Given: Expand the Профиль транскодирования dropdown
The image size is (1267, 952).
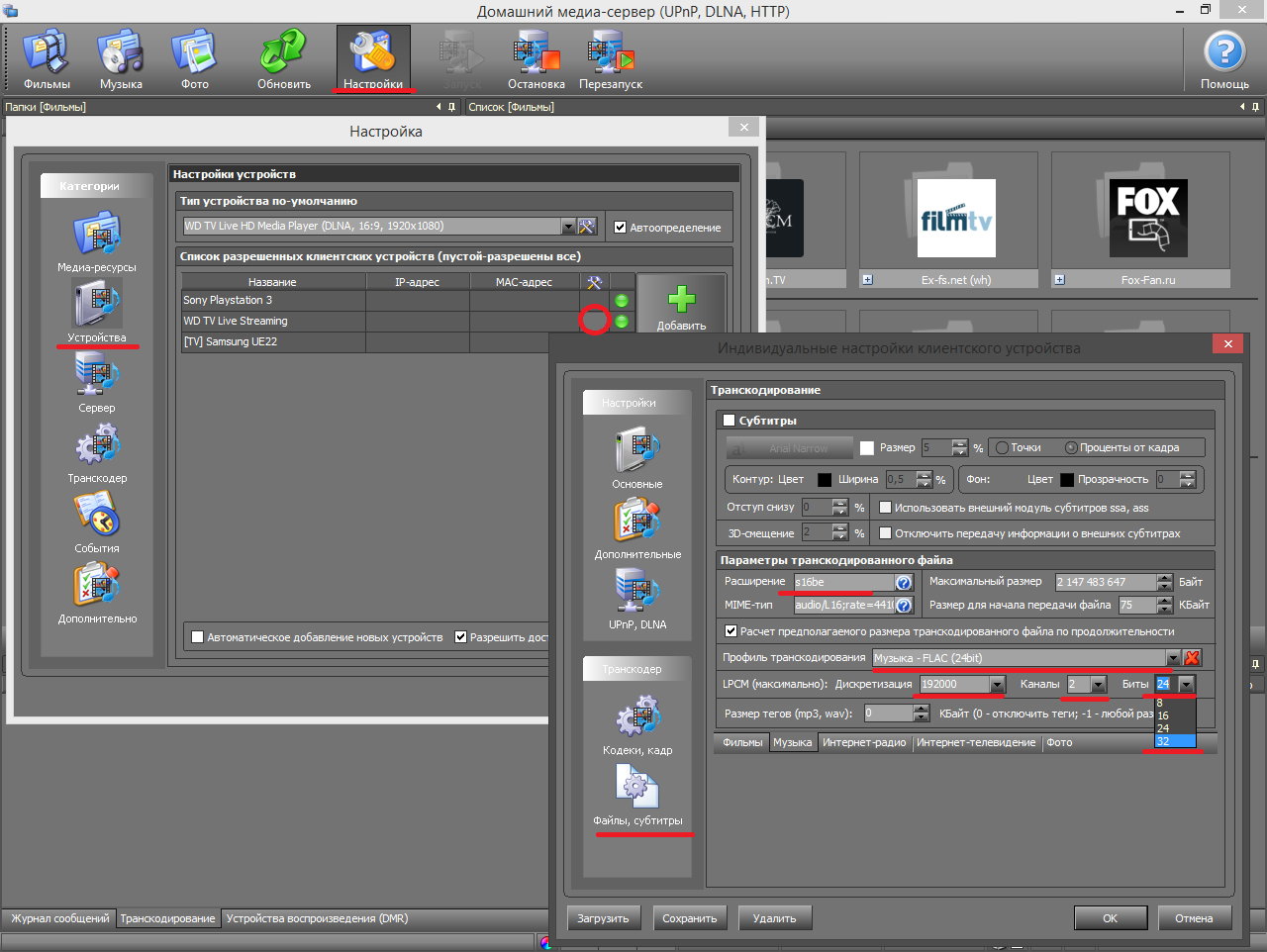Looking at the screenshot, I should 1173,658.
